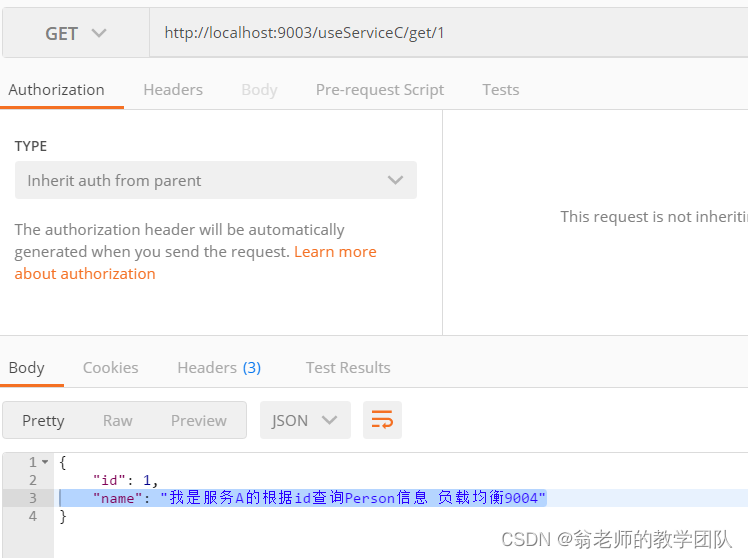Open the response Cookies tab

point(111,368)
